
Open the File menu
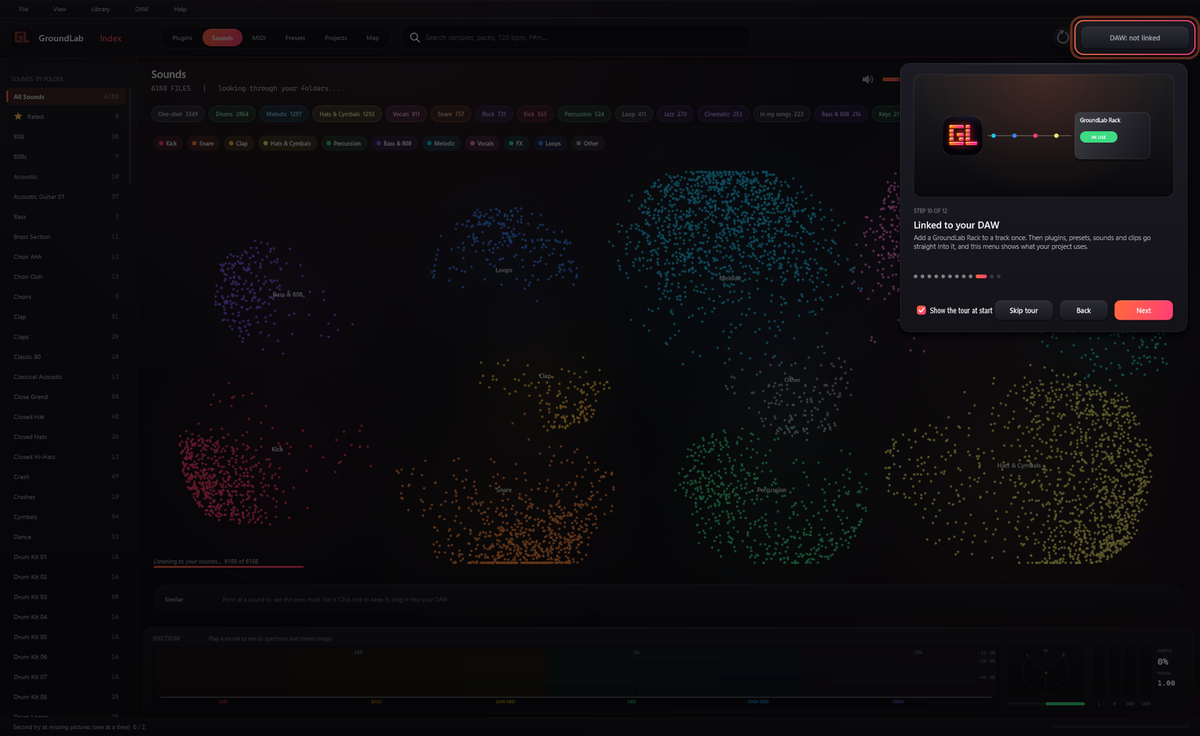(x=23, y=9)
